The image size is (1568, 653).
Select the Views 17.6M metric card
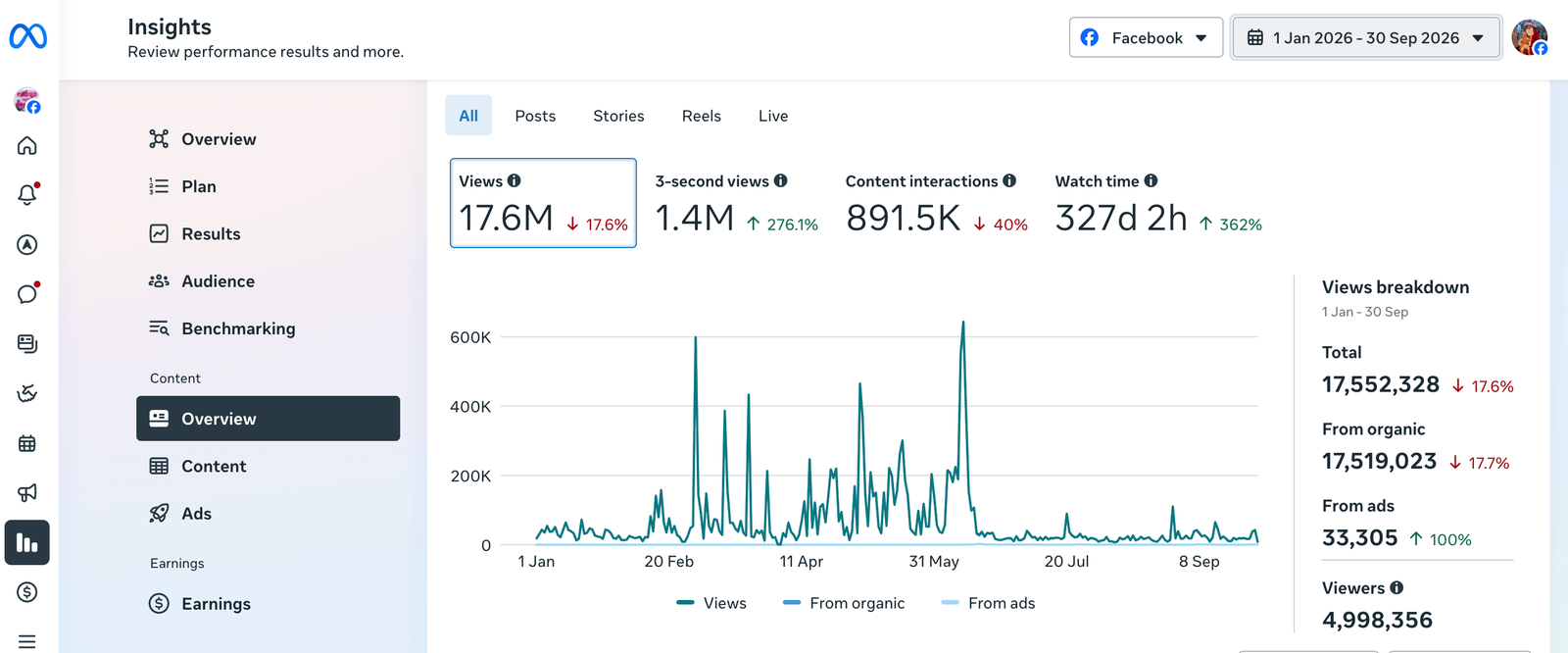coord(543,203)
